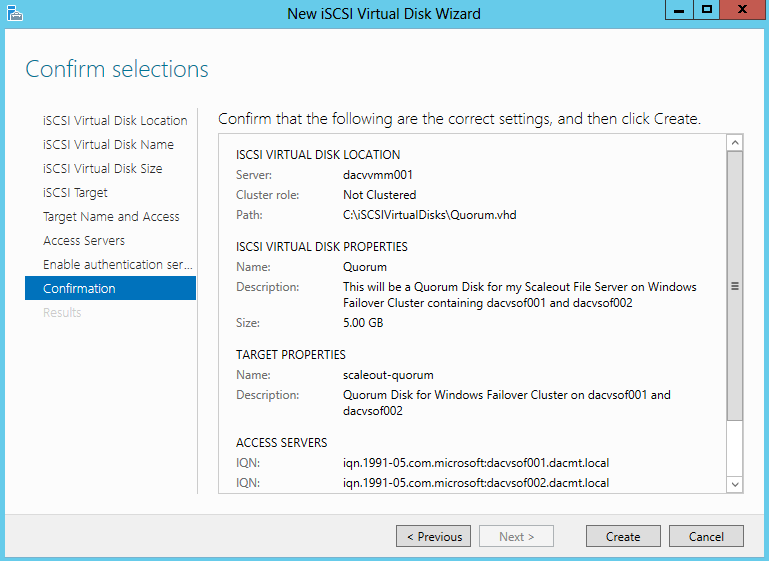
Task: Go to iSCSI Virtual Disk Location step
Action: (x=115, y=121)
